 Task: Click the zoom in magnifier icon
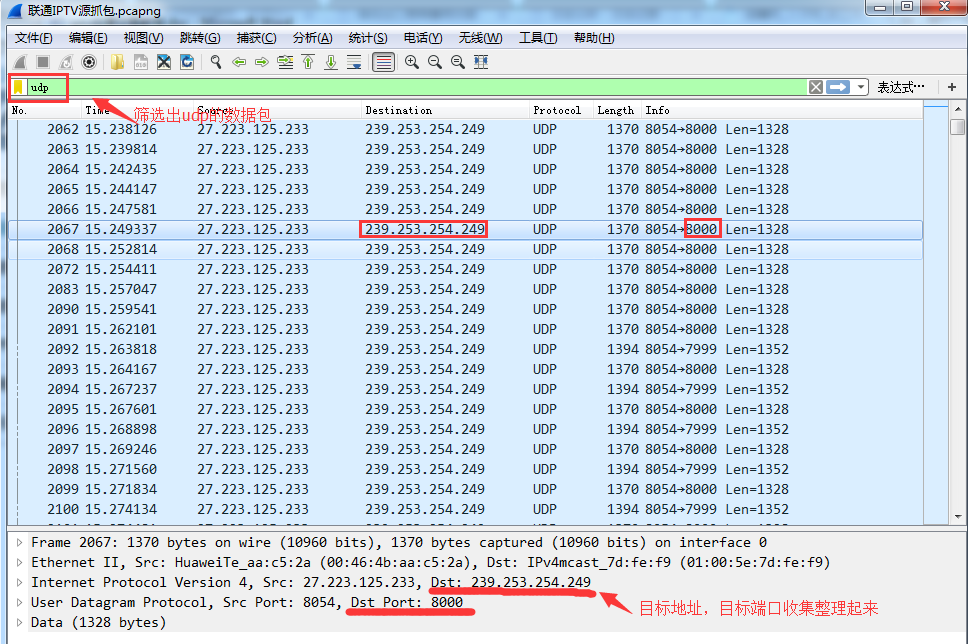click(x=411, y=62)
